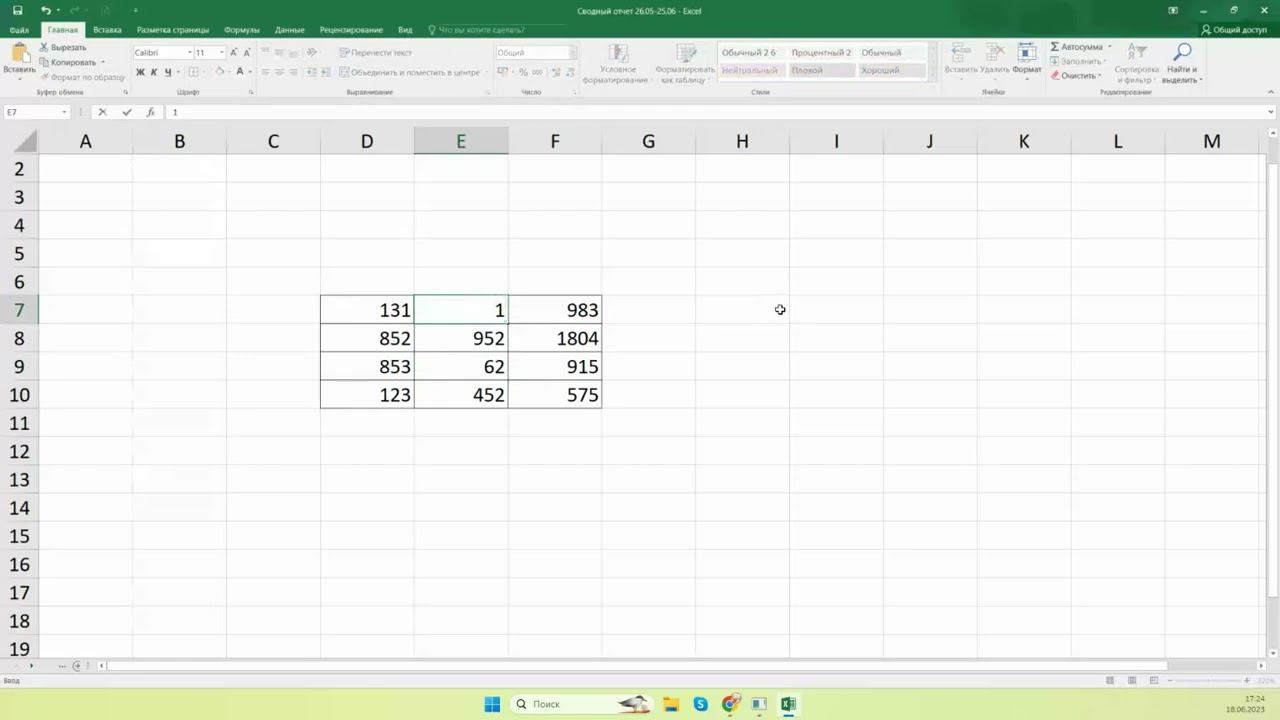The width and height of the screenshot is (1280, 720).
Task: Switch to the Вставка tab
Action: coord(107,30)
